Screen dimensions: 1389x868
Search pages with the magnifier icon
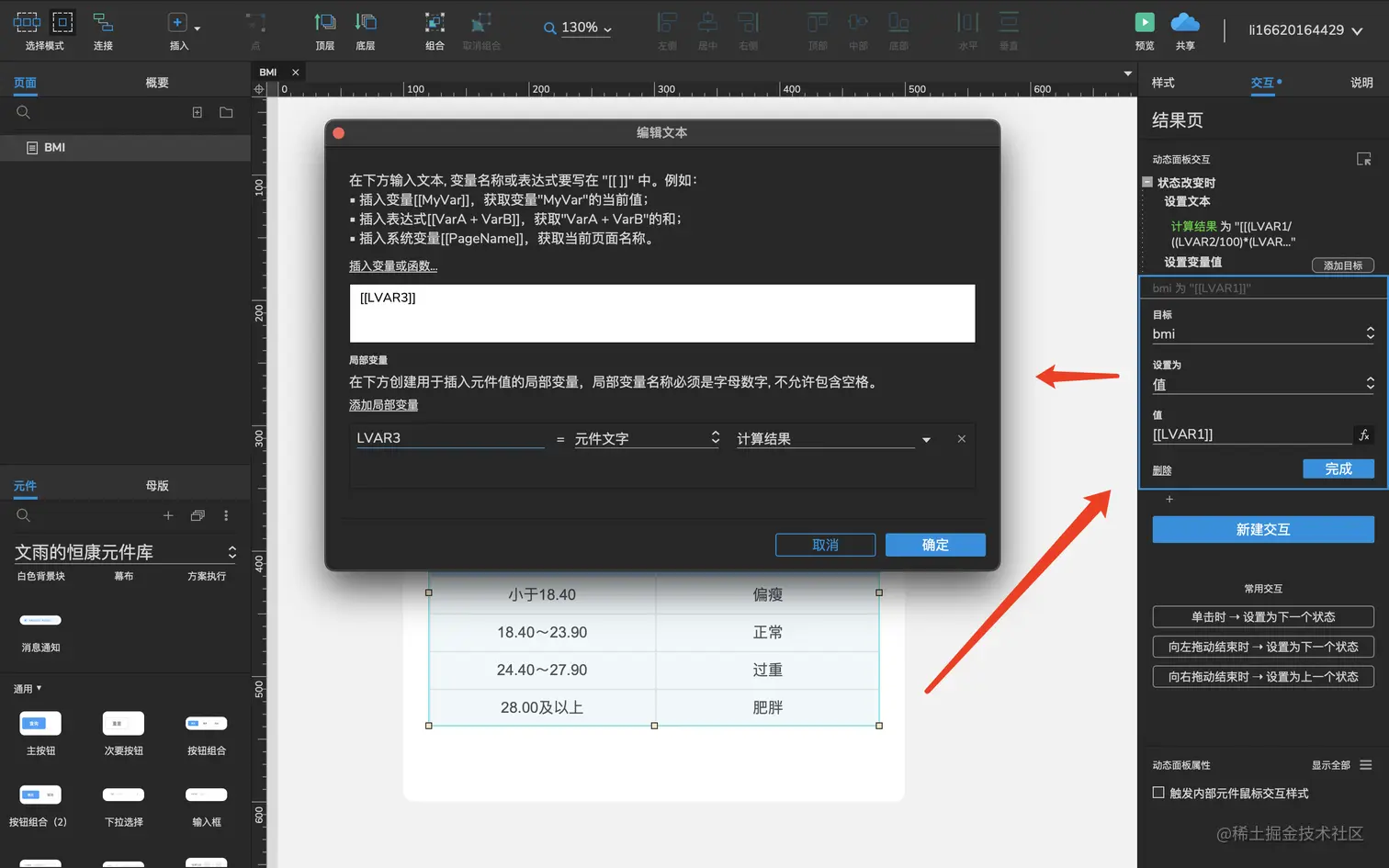coord(24,112)
